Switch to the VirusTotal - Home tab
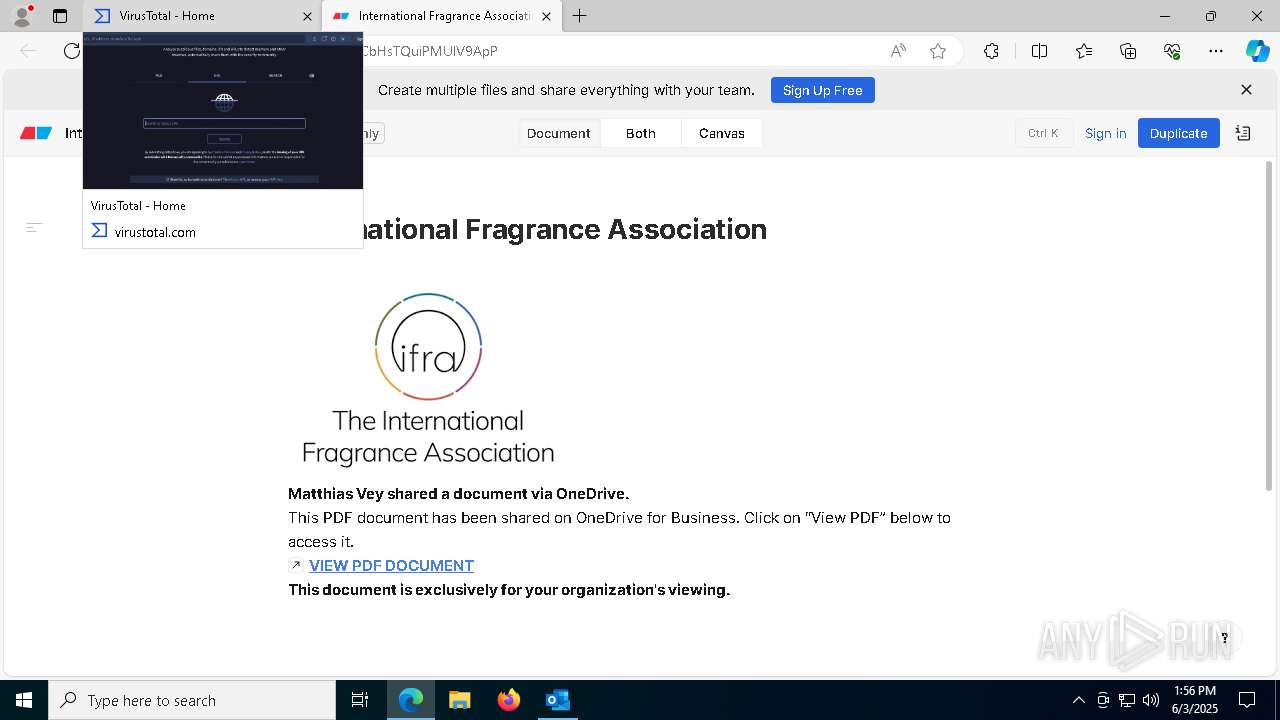Screen dimensions: 1280x720 click(202, 16)
